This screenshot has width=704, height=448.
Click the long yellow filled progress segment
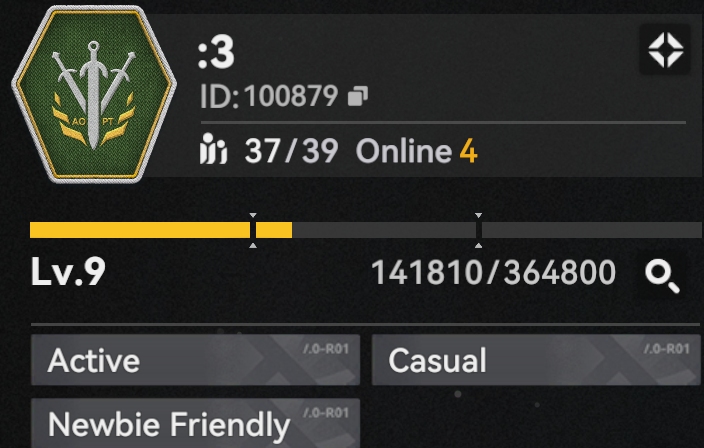pyautogui.click(x=140, y=230)
